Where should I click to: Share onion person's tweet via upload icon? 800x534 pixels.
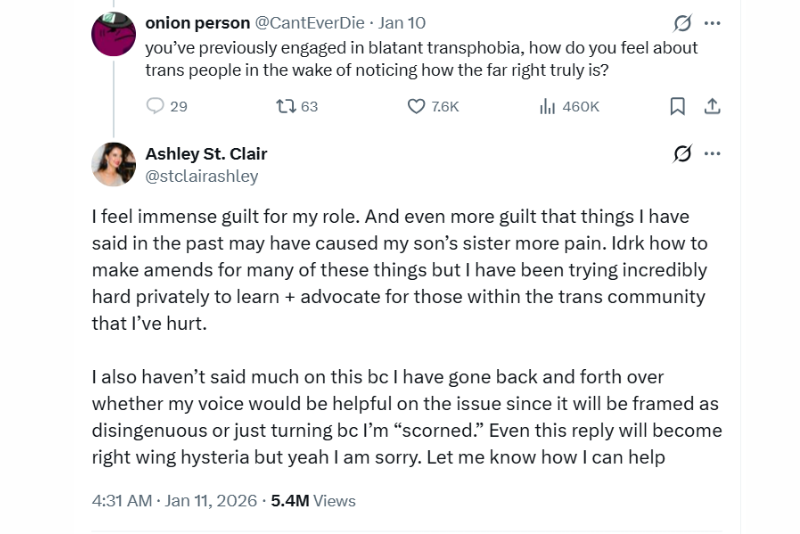713,106
